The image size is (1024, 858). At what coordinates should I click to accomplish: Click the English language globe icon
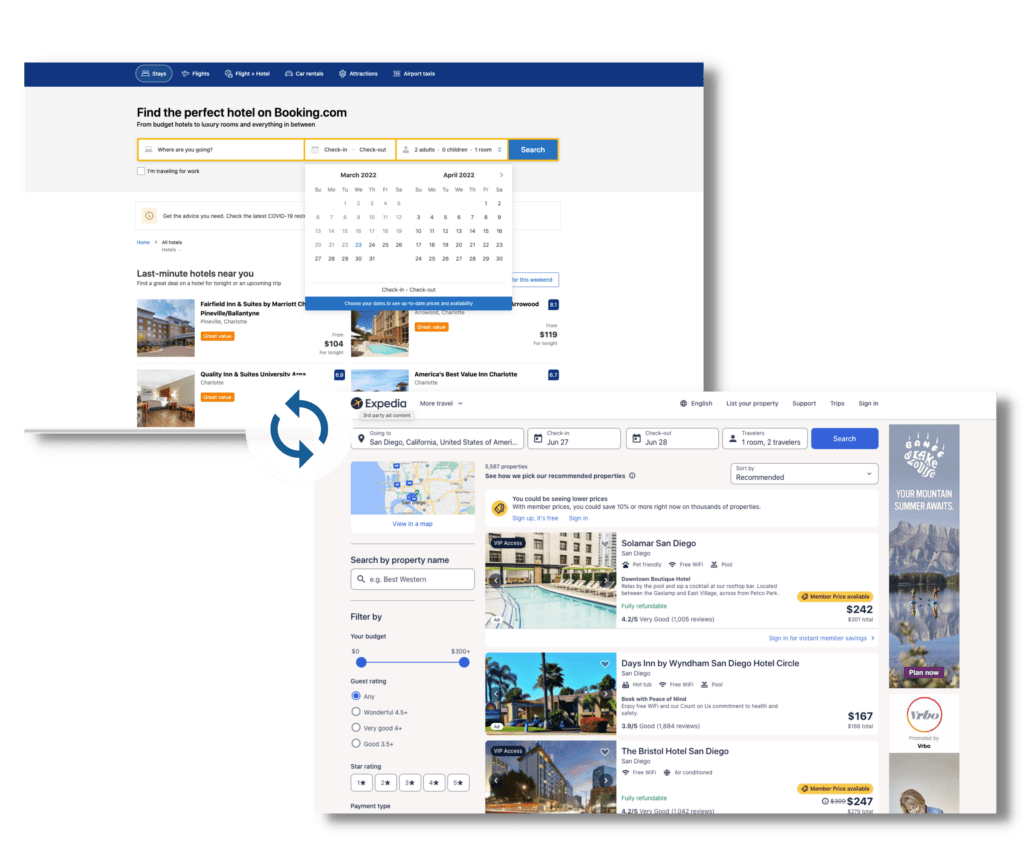(684, 404)
